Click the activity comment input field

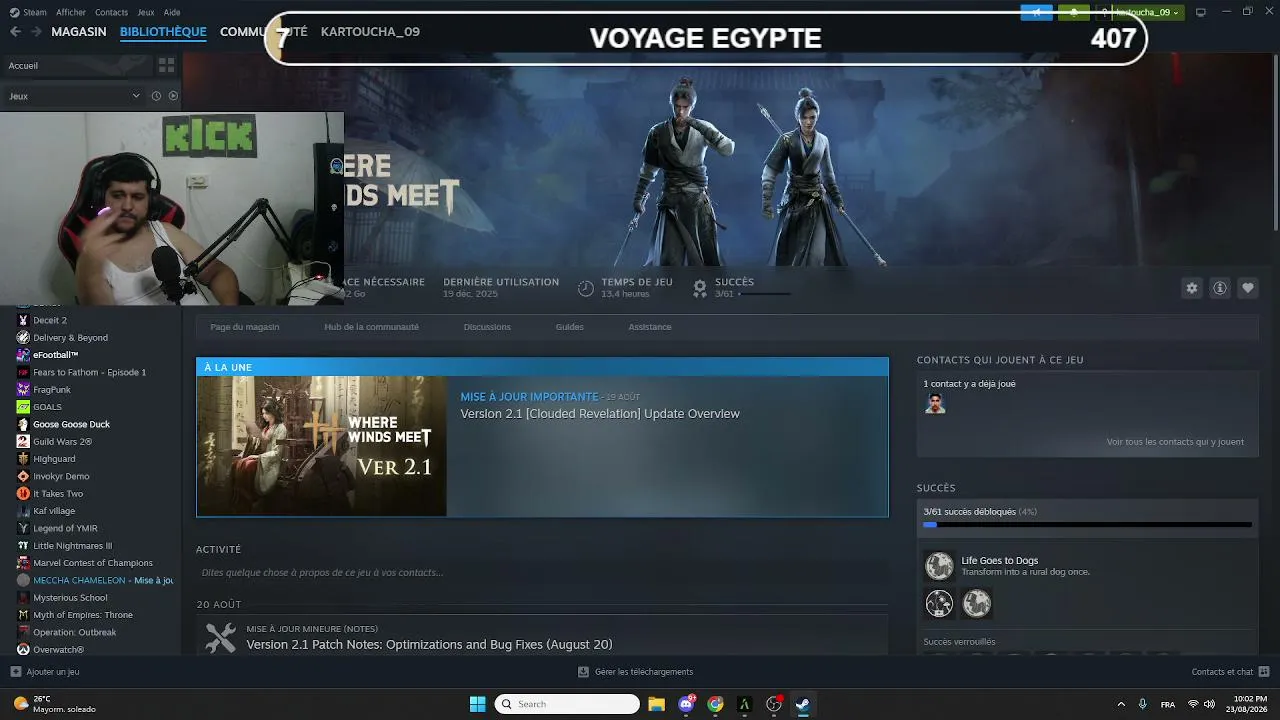pyautogui.click(x=542, y=573)
